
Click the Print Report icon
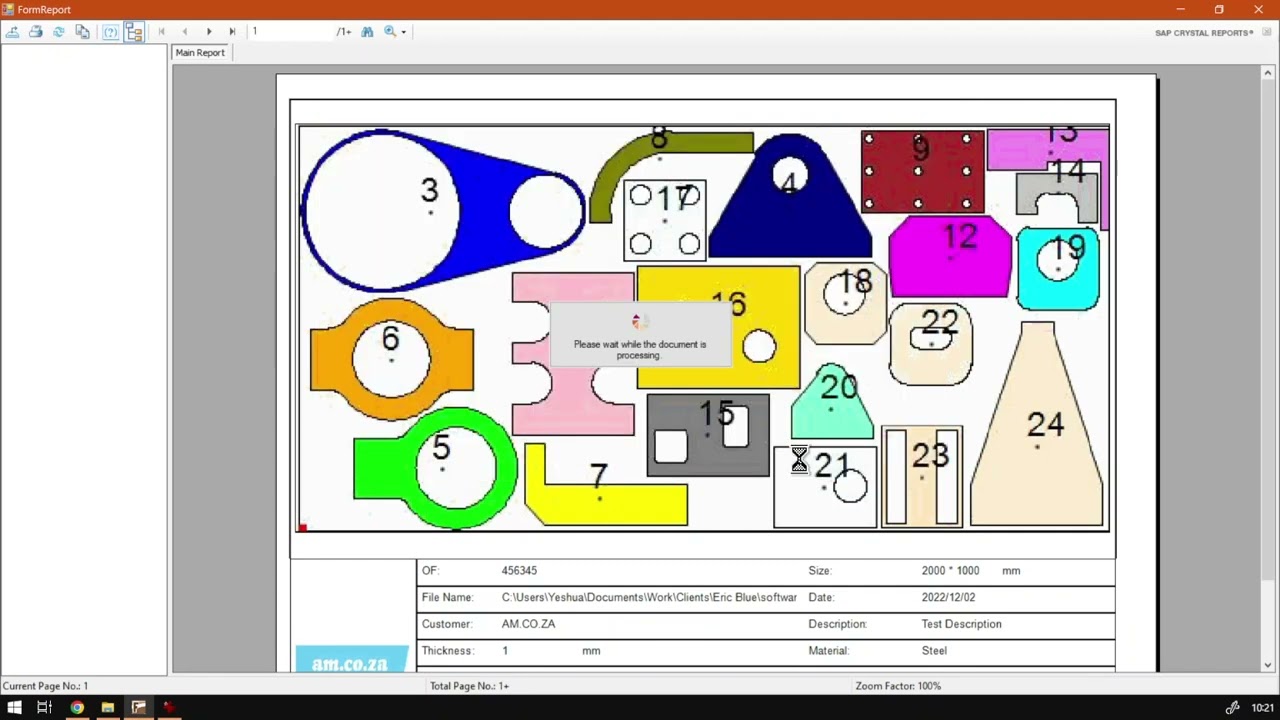[x=35, y=32]
